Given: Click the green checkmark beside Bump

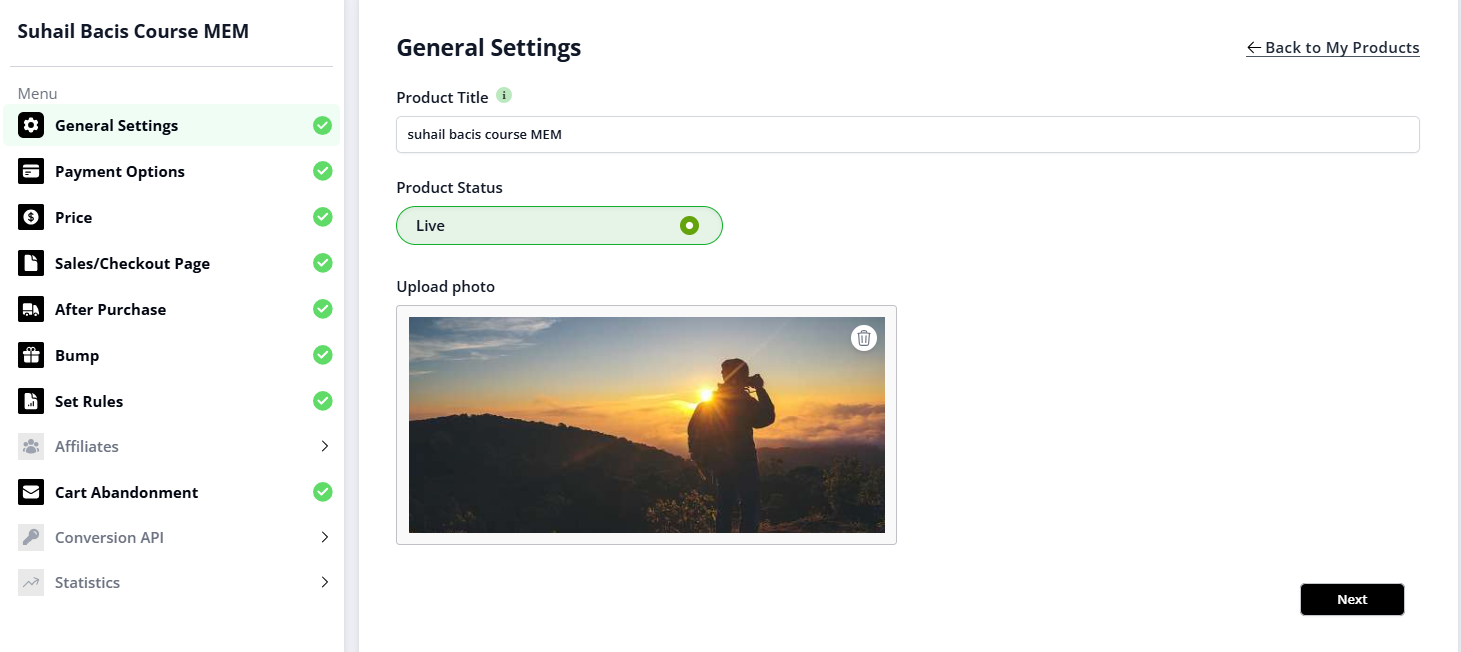Looking at the screenshot, I should click(x=322, y=355).
